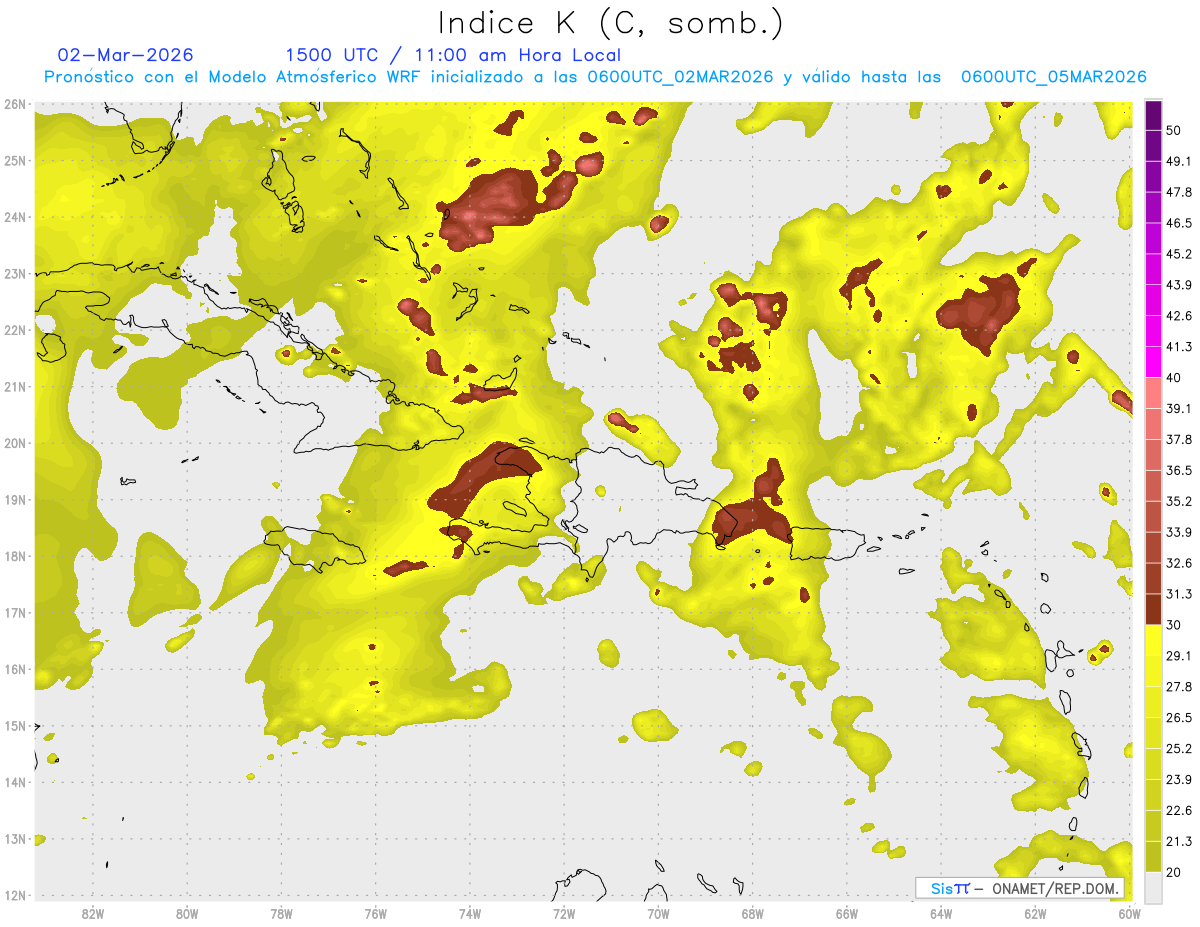Click the "22N" latitude label
This screenshot has height=927, width=1200.
click(x=15, y=330)
